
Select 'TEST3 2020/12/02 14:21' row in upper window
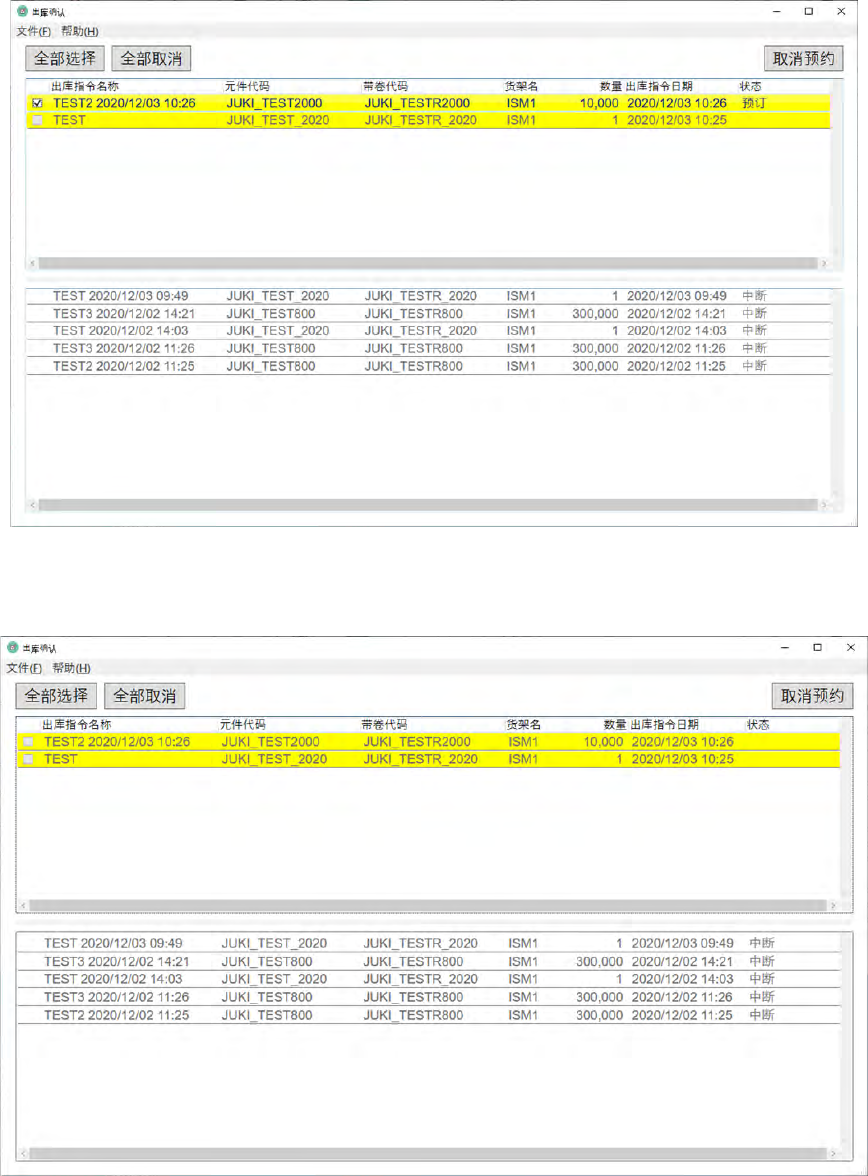click(x=428, y=314)
